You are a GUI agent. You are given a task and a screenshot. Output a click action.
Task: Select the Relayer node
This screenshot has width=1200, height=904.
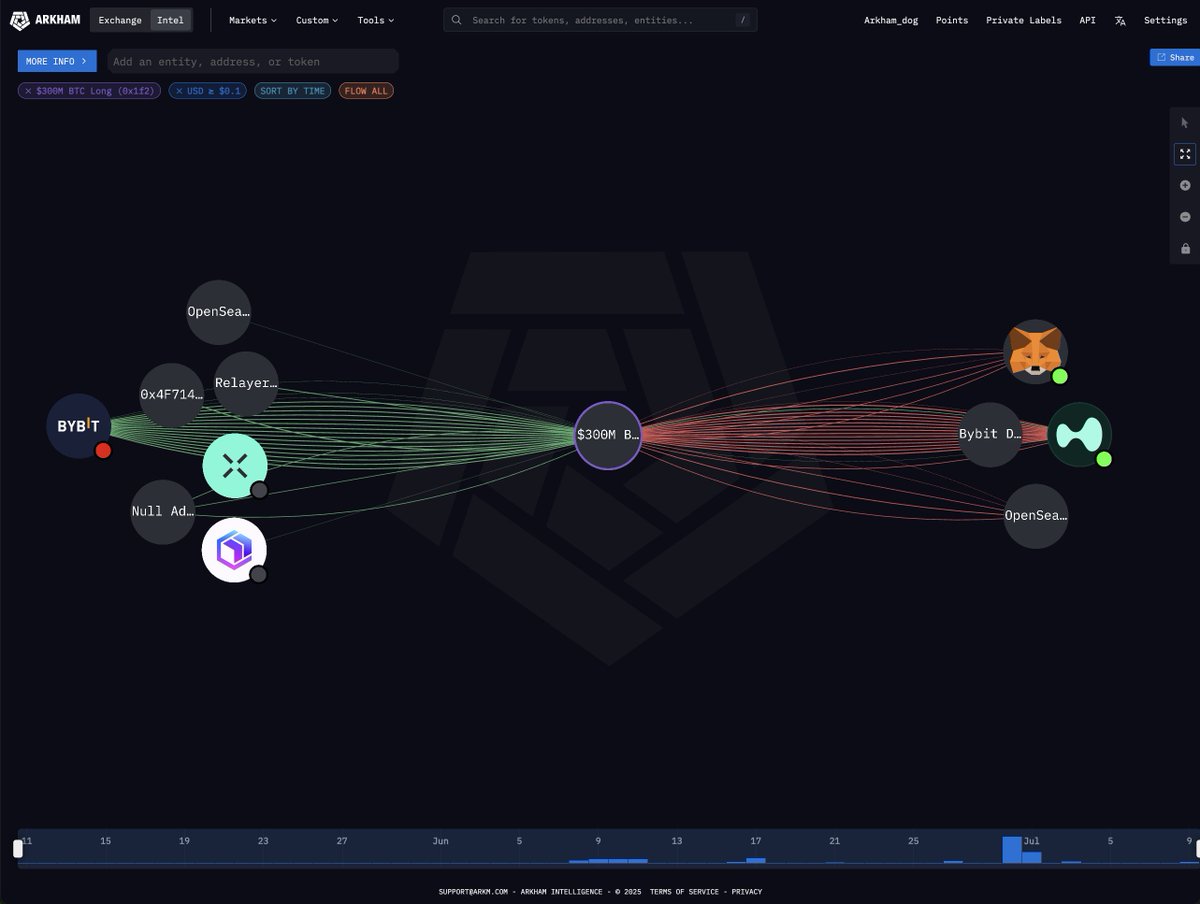pyautogui.click(x=246, y=383)
